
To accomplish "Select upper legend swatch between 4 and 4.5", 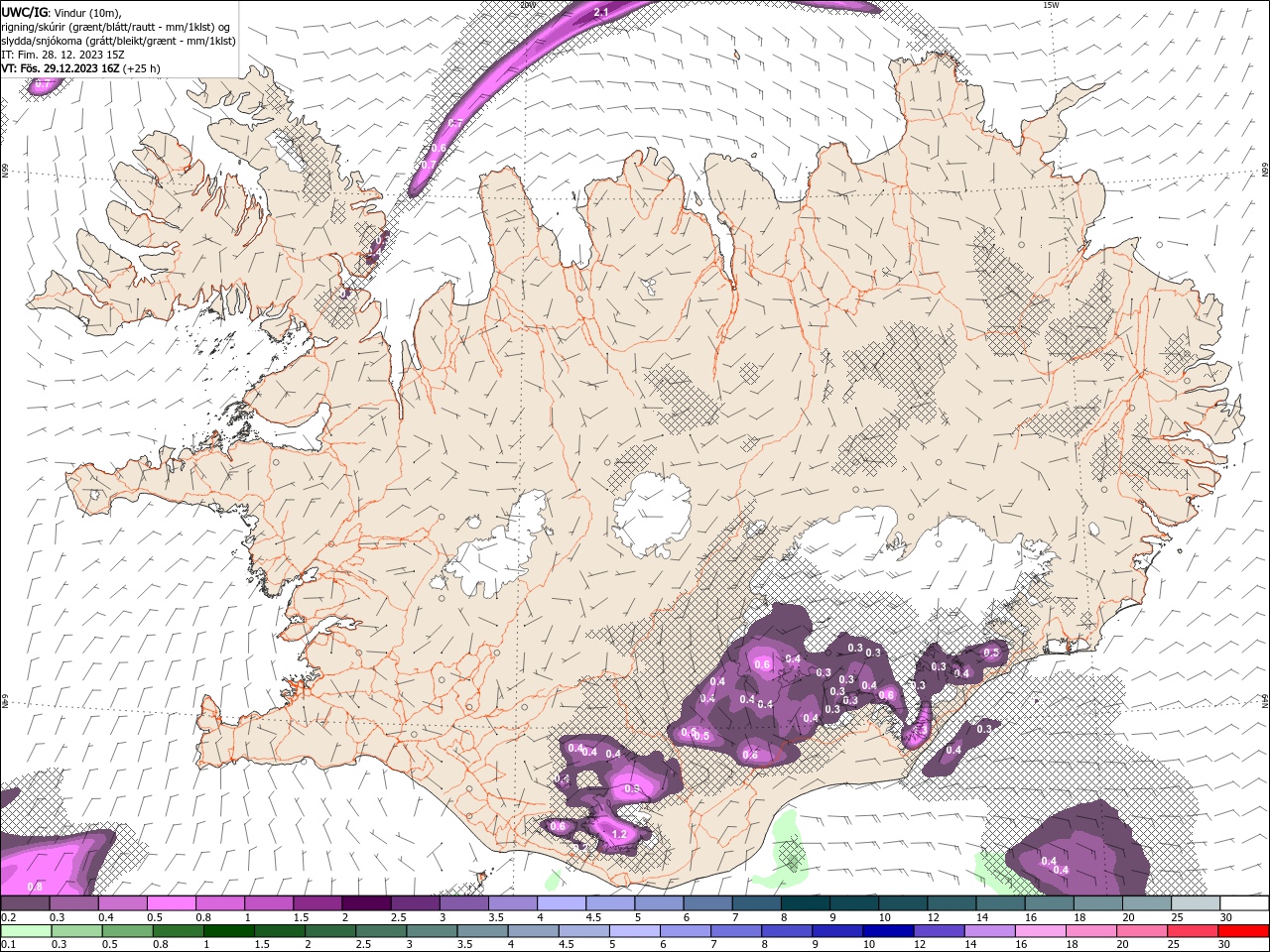I will pos(562,903).
